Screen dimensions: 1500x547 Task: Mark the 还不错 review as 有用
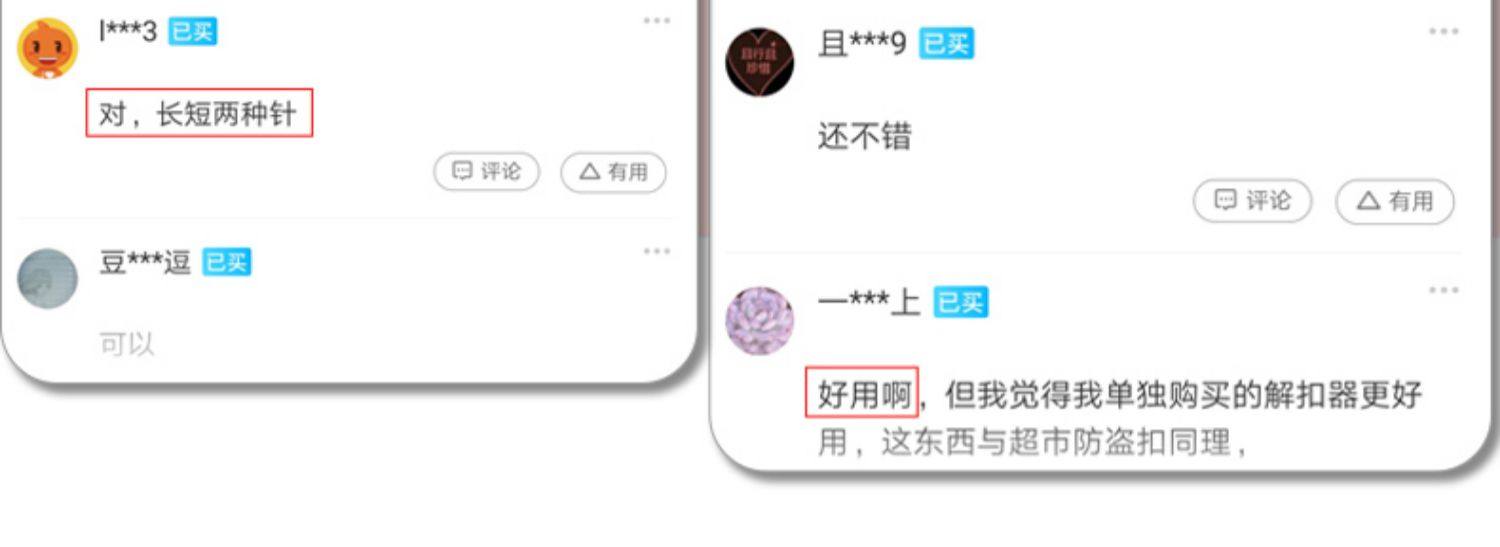(x=1395, y=201)
